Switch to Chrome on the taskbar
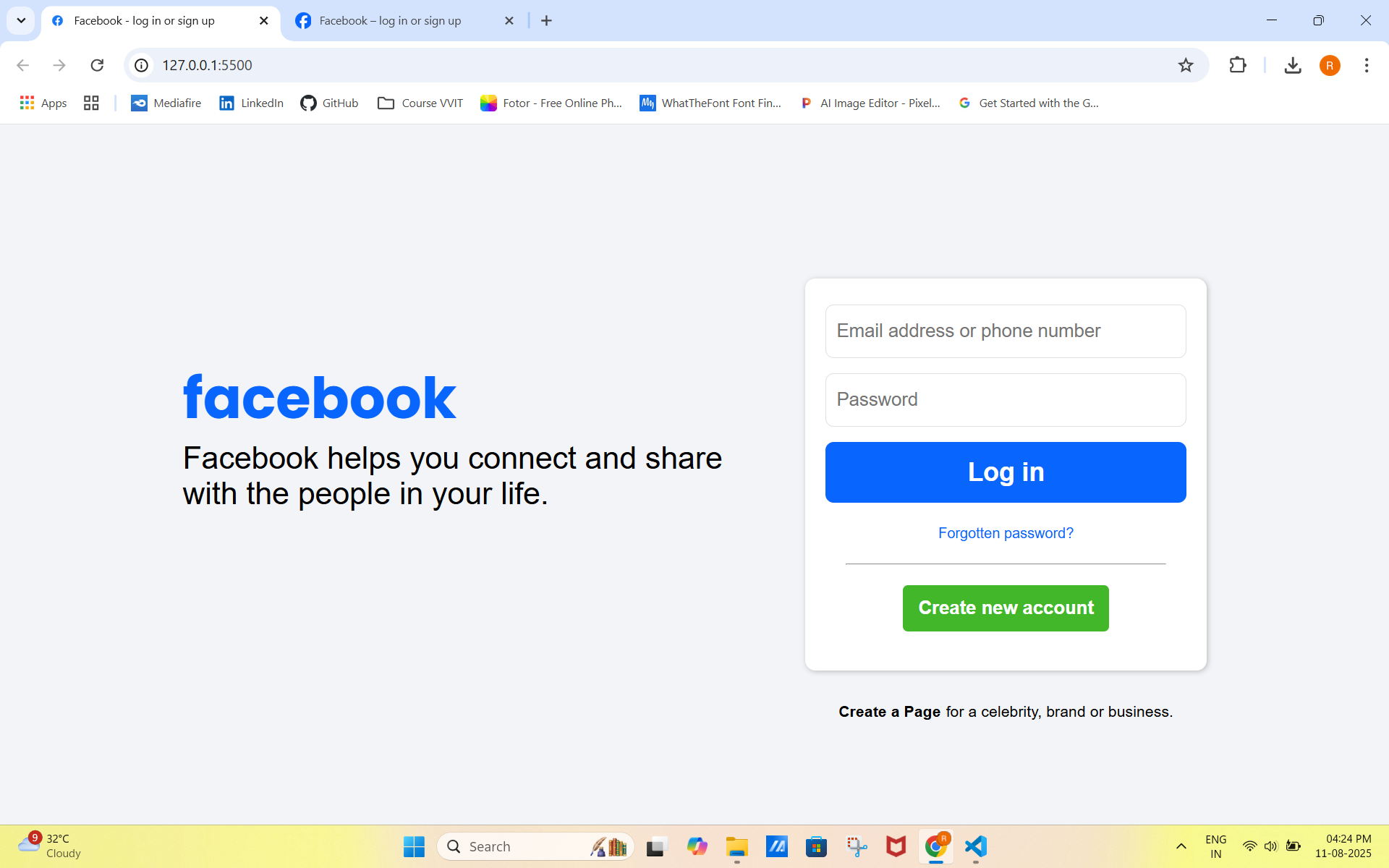Screen dimensions: 1389x868 [936, 846]
